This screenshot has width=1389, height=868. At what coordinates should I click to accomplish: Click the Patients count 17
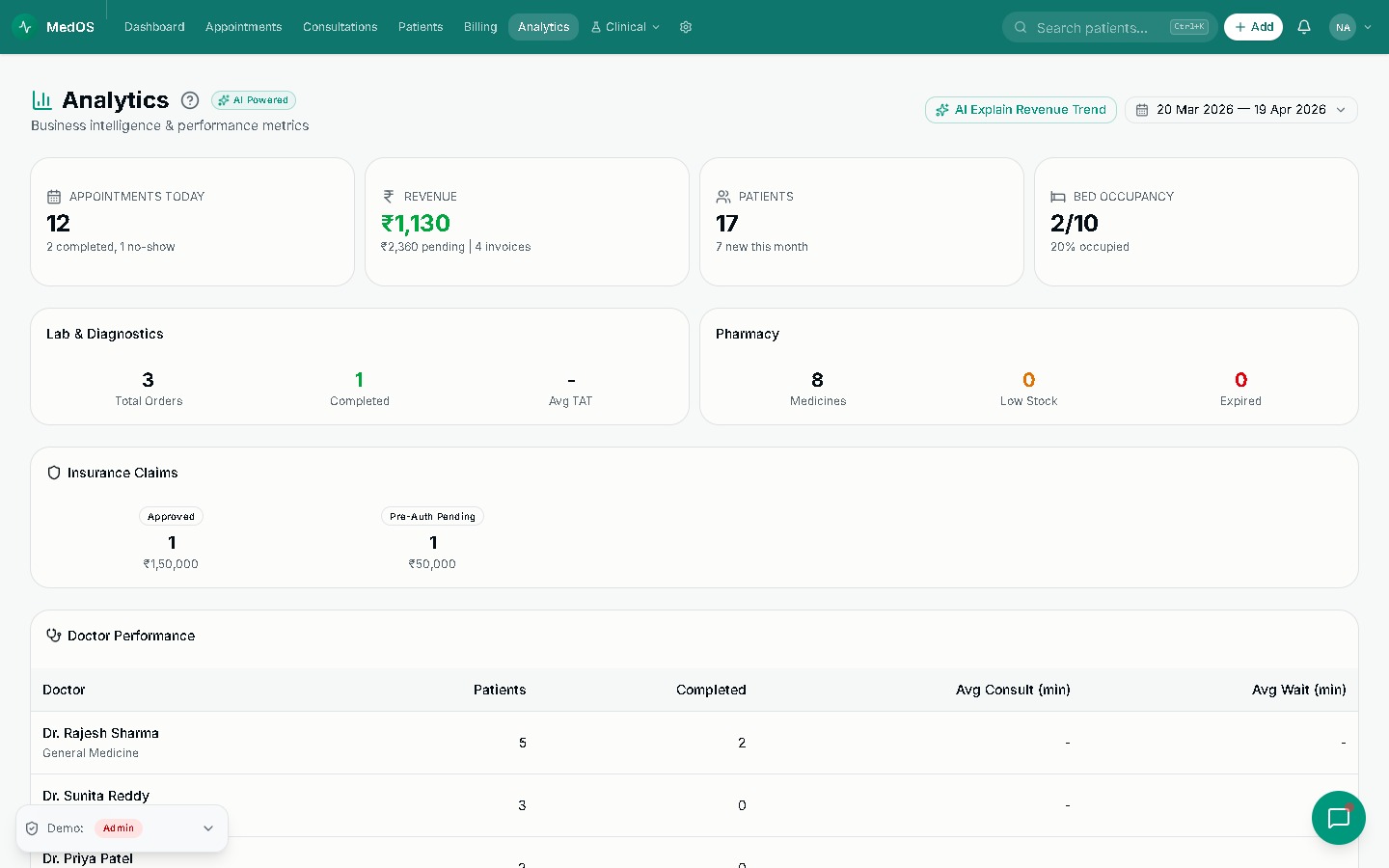pos(727,224)
